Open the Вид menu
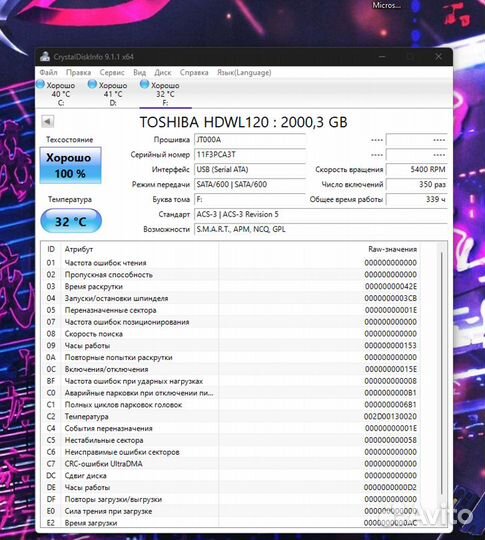 click(x=140, y=73)
